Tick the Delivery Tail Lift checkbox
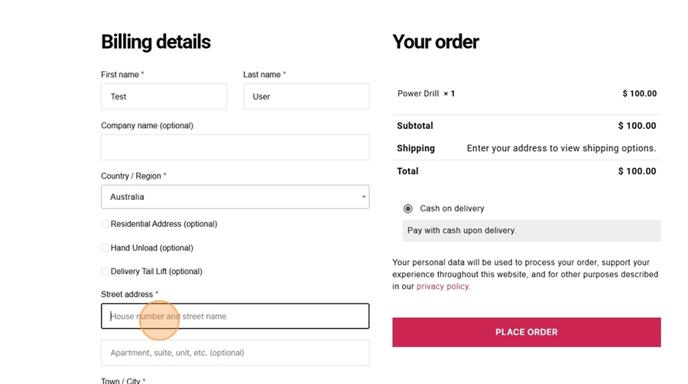688x384 pixels. (x=105, y=271)
